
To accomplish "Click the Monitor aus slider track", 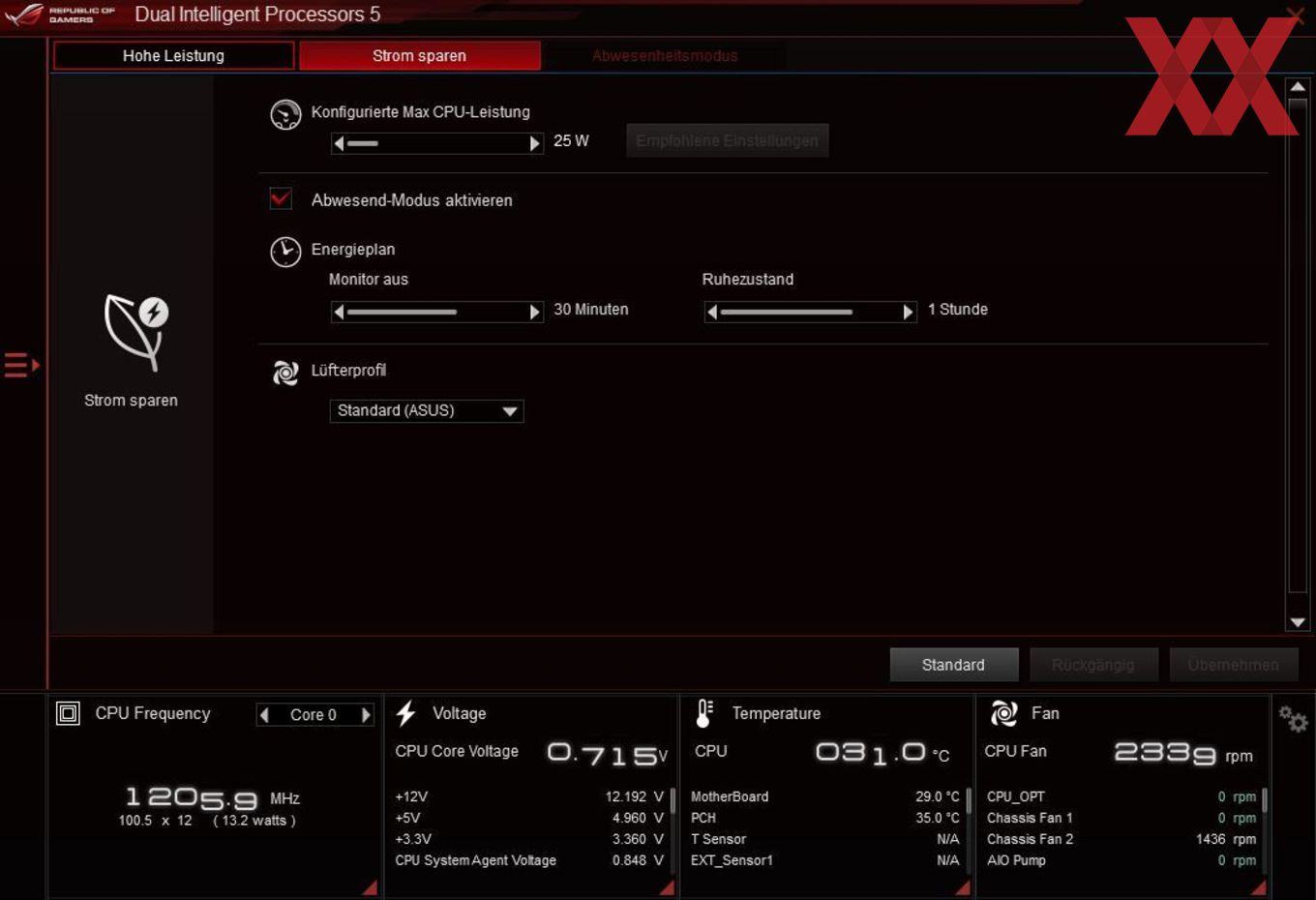I will pos(436,312).
